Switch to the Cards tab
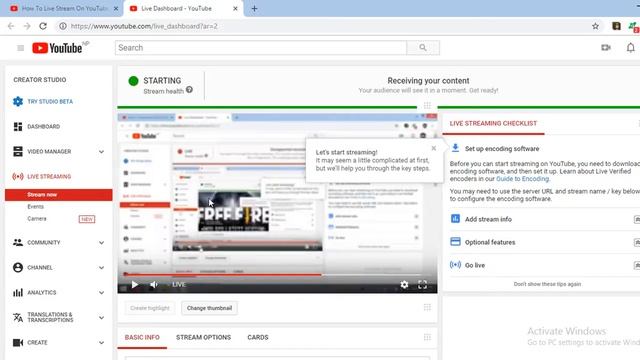Screen dimensions: 640x360 point(258,338)
